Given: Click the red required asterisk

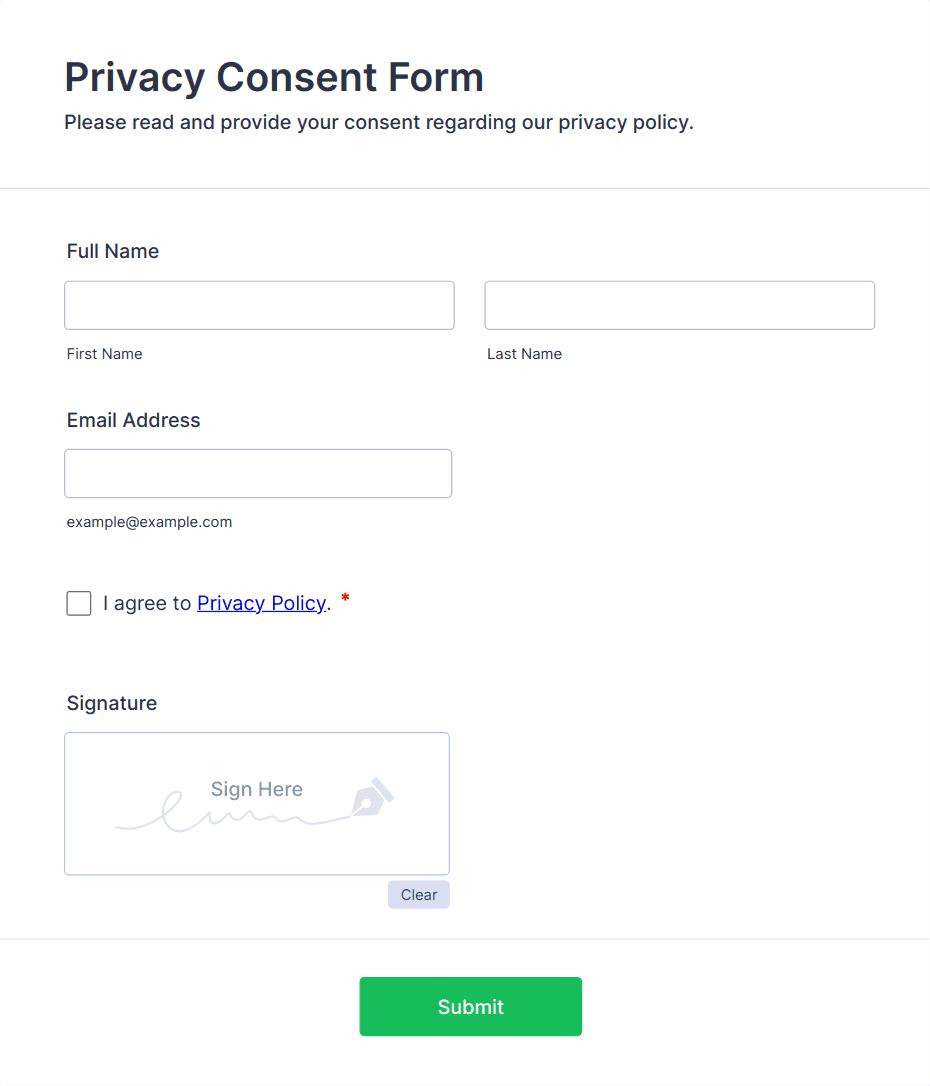Looking at the screenshot, I should pos(345,599).
